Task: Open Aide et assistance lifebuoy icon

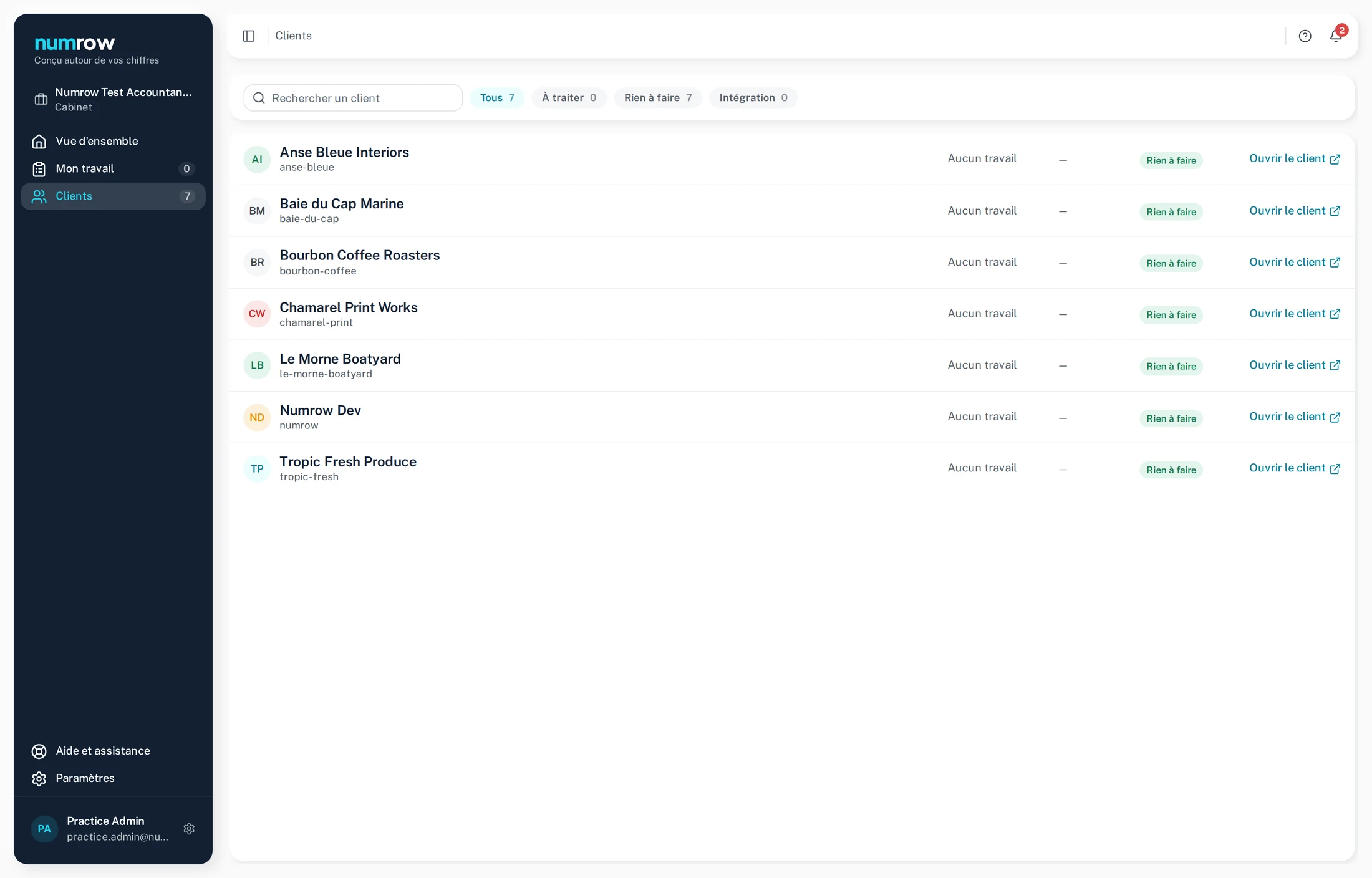Action: 39,751
